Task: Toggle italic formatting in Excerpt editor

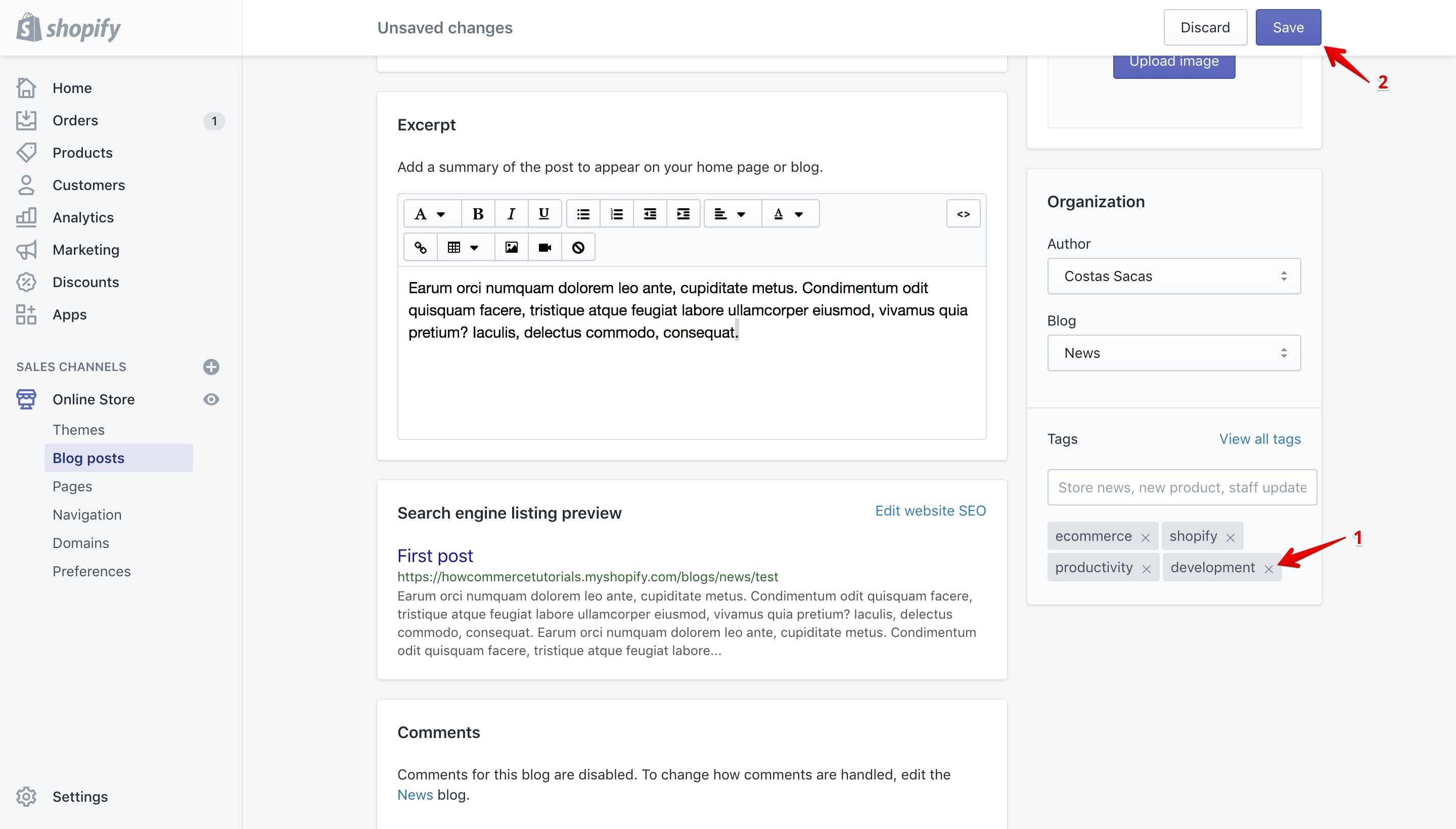Action: pyautogui.click(x=511, y=213)
